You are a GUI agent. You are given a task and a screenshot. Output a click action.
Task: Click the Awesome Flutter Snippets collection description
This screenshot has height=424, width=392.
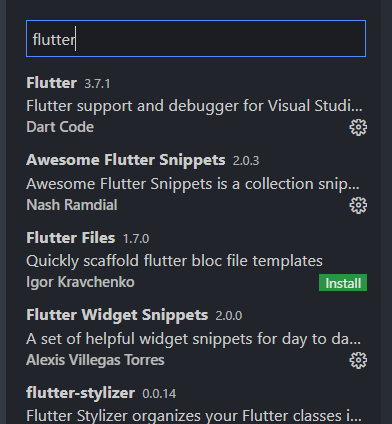193,184
